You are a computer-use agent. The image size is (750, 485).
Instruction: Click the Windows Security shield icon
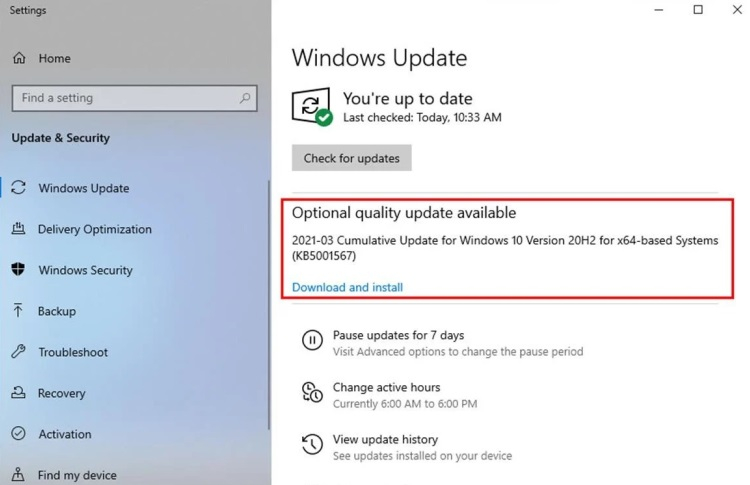[18, 270]
